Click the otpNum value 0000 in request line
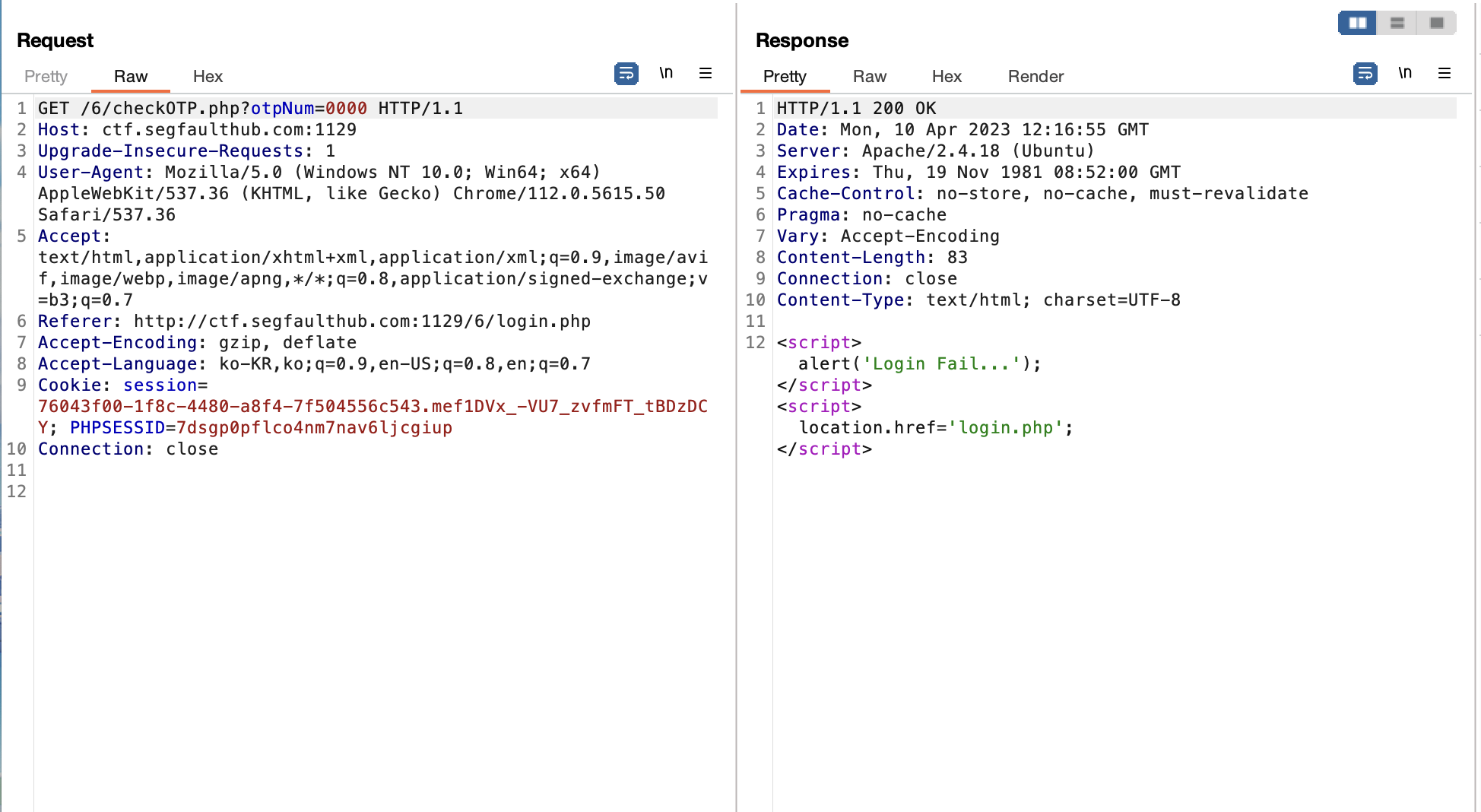Viewport: 1481px width, 812px height. click(346, 108)
